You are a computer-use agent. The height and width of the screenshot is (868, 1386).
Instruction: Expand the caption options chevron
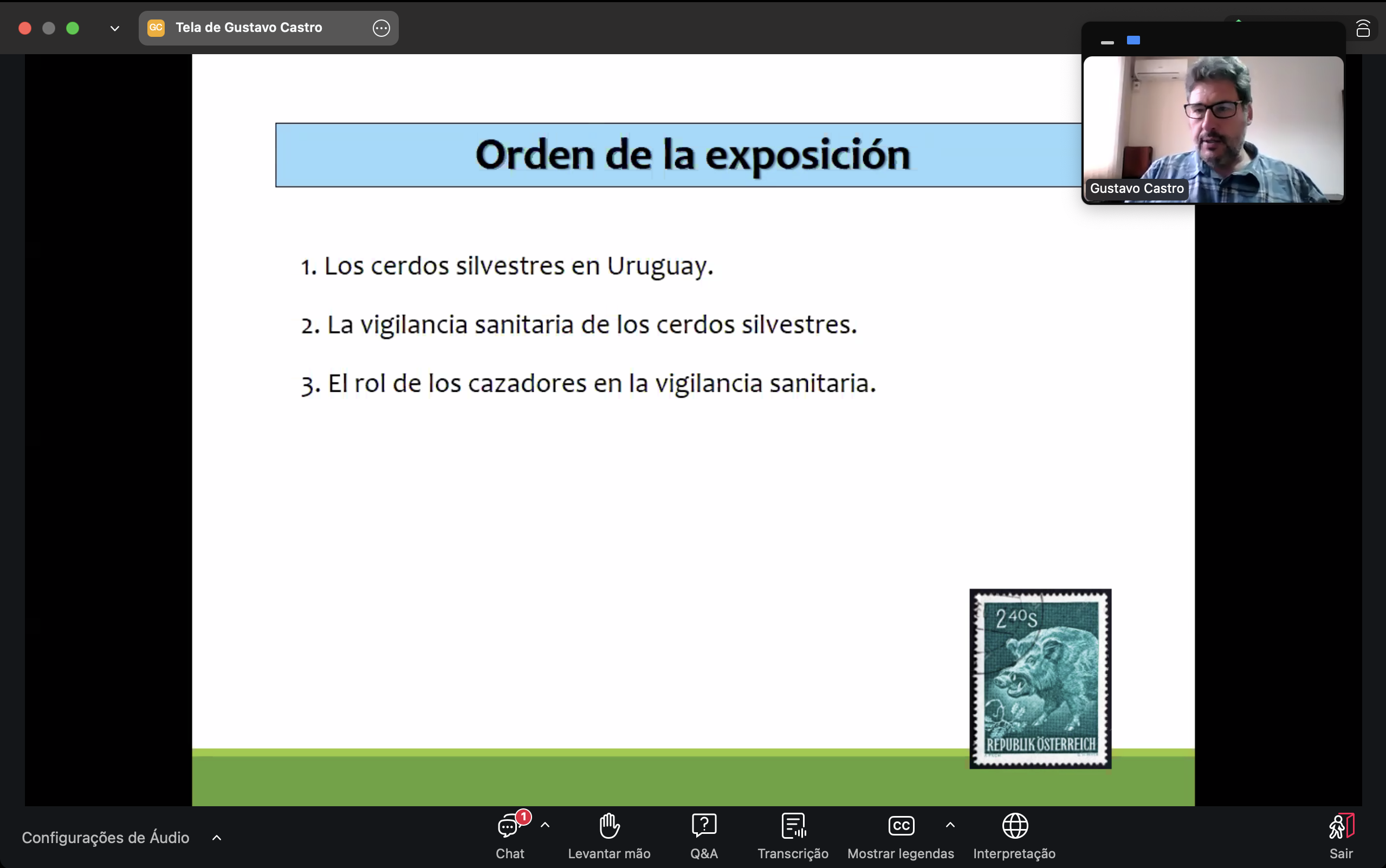pyautogui.click(x=950, y=825)
